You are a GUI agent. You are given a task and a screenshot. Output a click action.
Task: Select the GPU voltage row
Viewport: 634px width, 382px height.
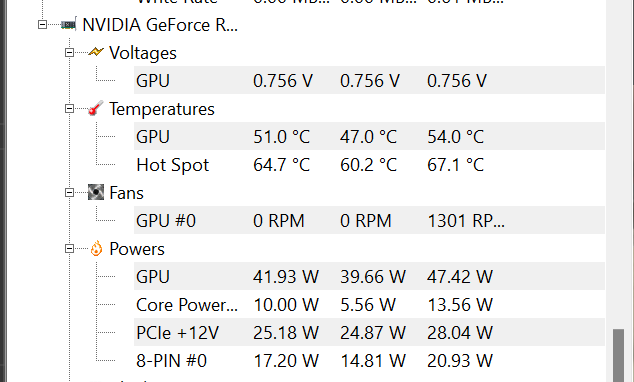(x=369, y=80)
